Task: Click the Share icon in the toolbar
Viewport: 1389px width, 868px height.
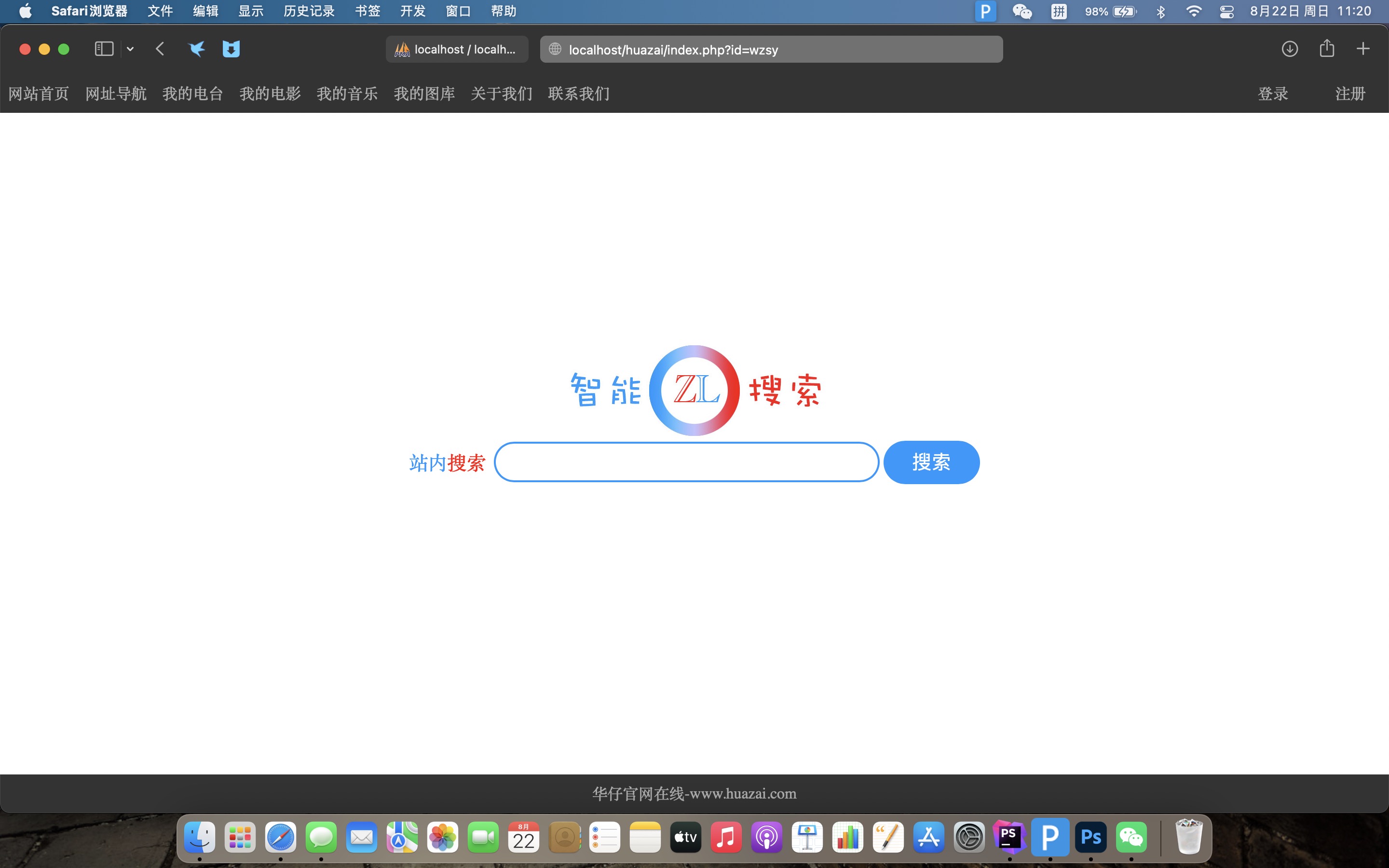Action: coord(1326,49)
